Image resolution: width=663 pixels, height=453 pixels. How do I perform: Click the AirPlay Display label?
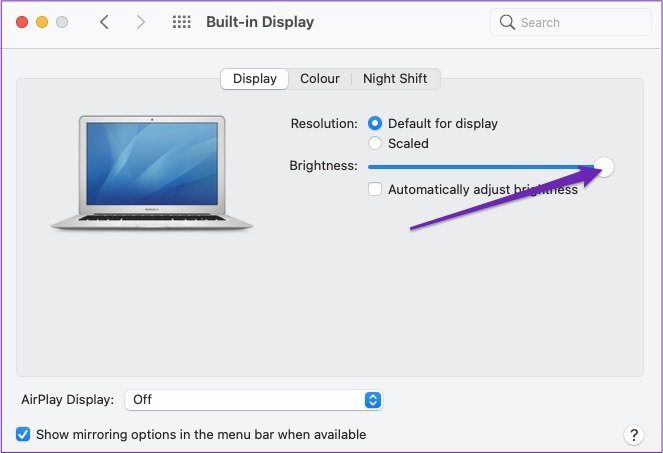click(x=68, y=400)
